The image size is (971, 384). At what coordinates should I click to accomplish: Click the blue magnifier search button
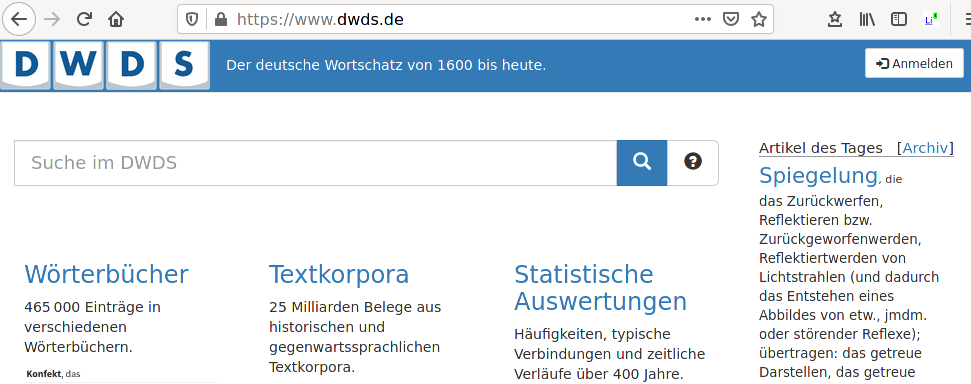(642, 162)
